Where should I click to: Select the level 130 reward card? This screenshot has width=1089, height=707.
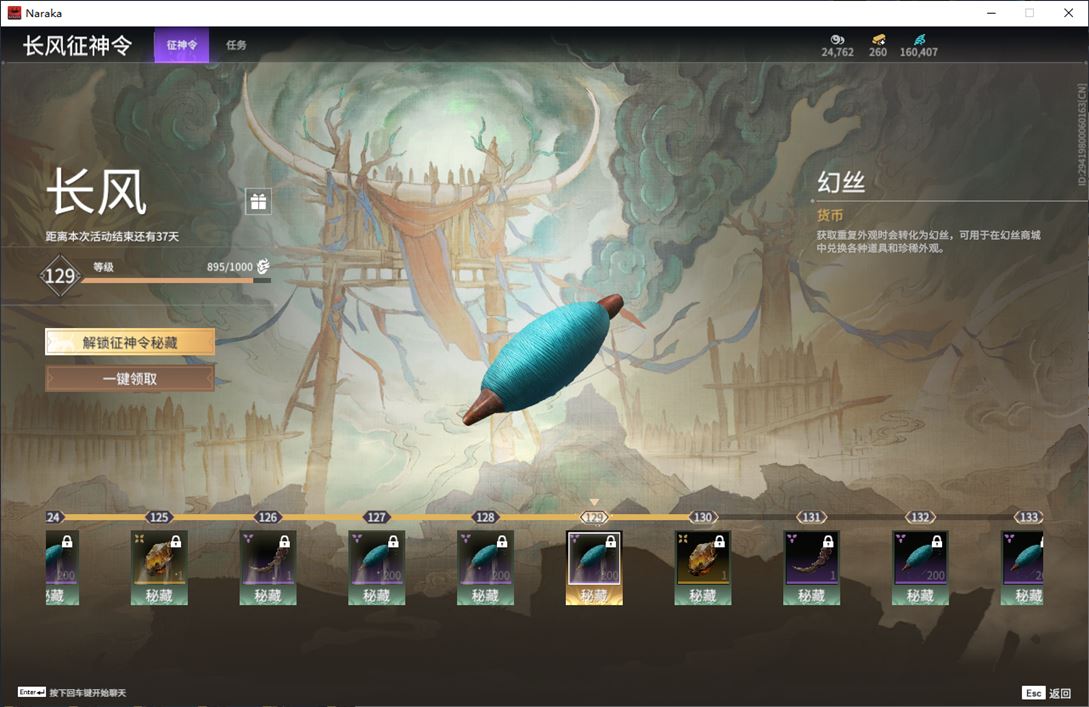[x=703, y=567]
